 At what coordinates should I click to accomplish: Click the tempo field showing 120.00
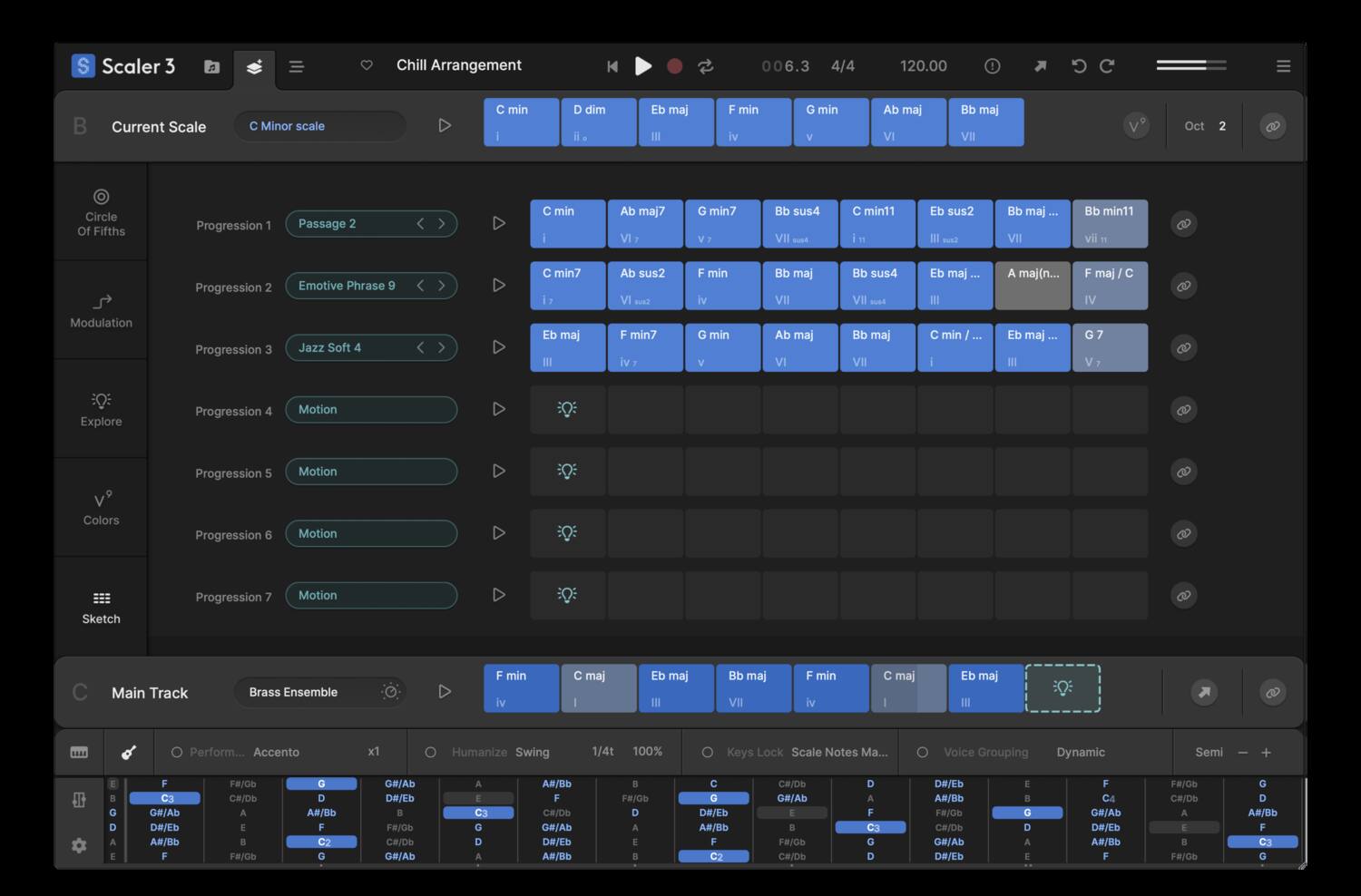tap(923, 65)
